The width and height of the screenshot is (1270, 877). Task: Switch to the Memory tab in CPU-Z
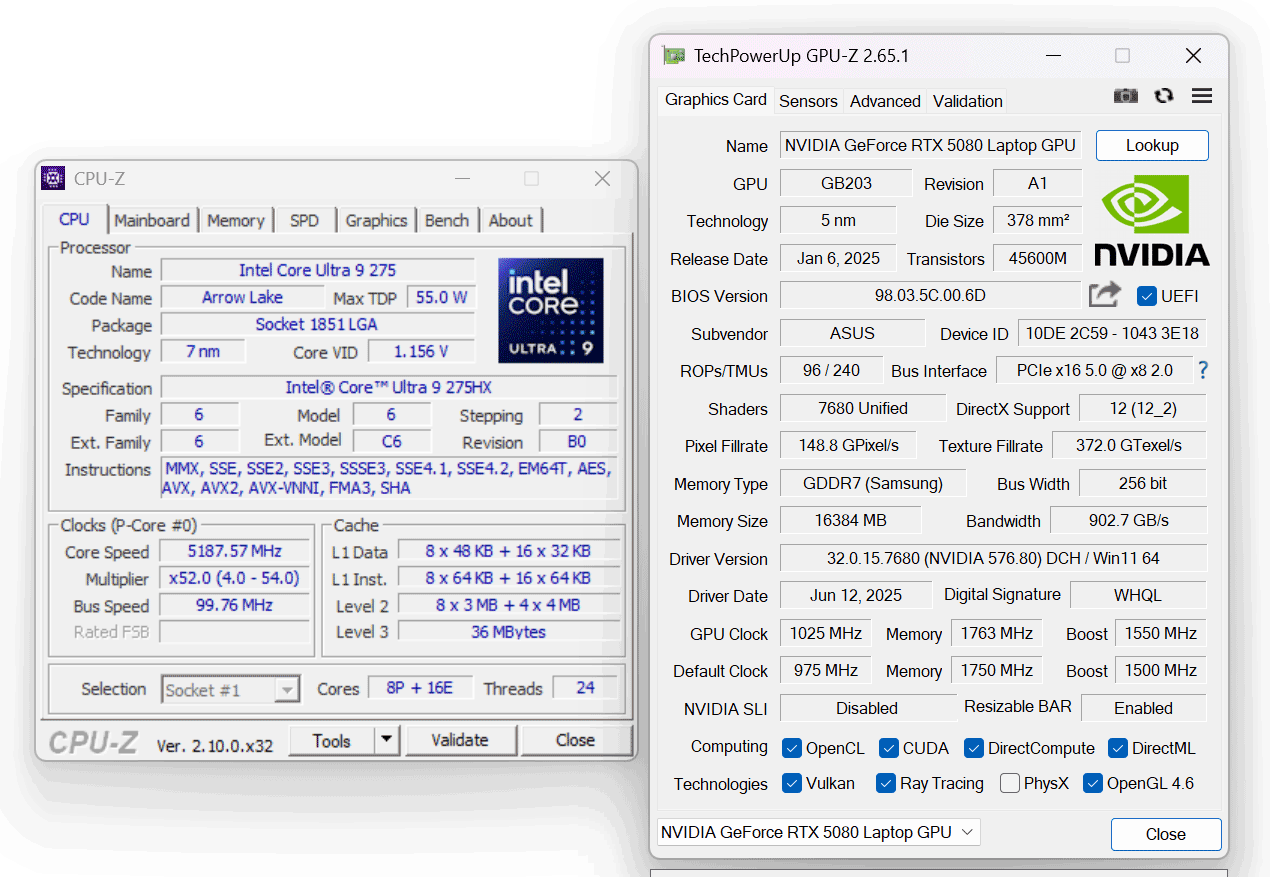236,220
